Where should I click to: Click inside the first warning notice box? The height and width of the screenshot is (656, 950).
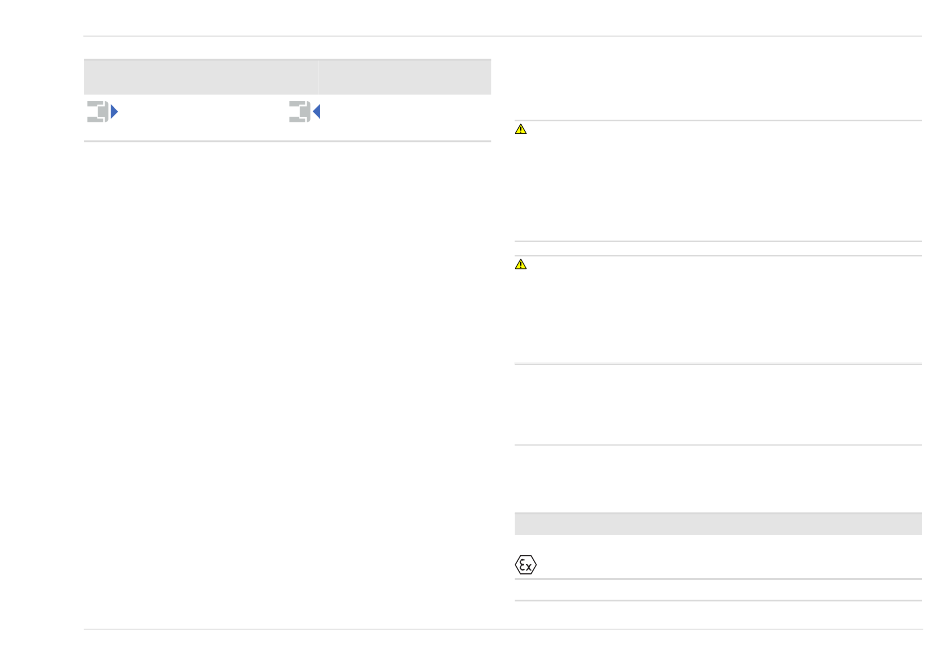[718, 181]
